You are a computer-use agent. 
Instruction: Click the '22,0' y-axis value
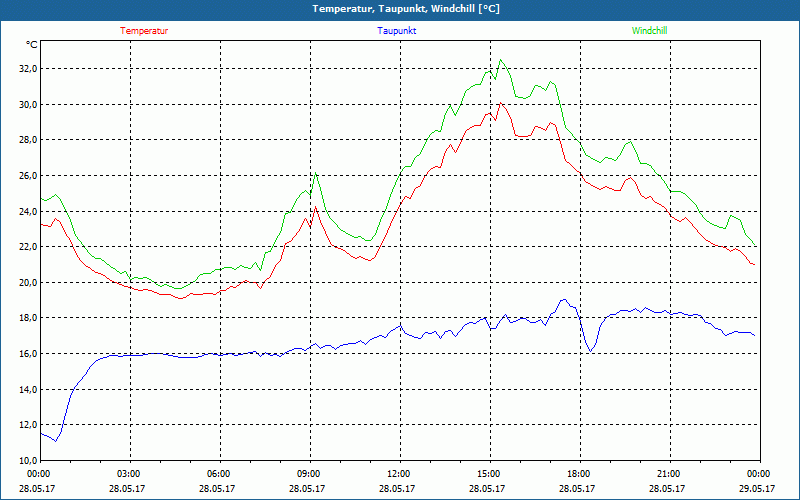[29, 247]
